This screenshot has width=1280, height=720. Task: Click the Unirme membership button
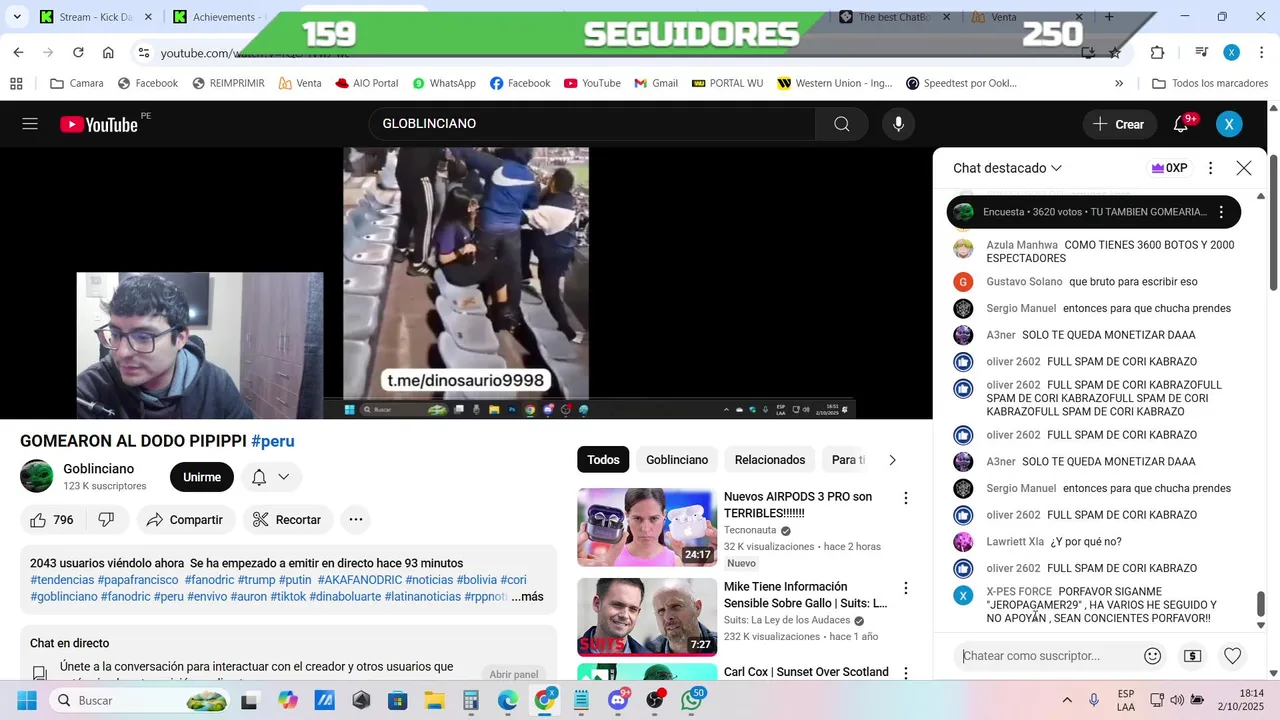pyautogui.click(x=201, y=477)
